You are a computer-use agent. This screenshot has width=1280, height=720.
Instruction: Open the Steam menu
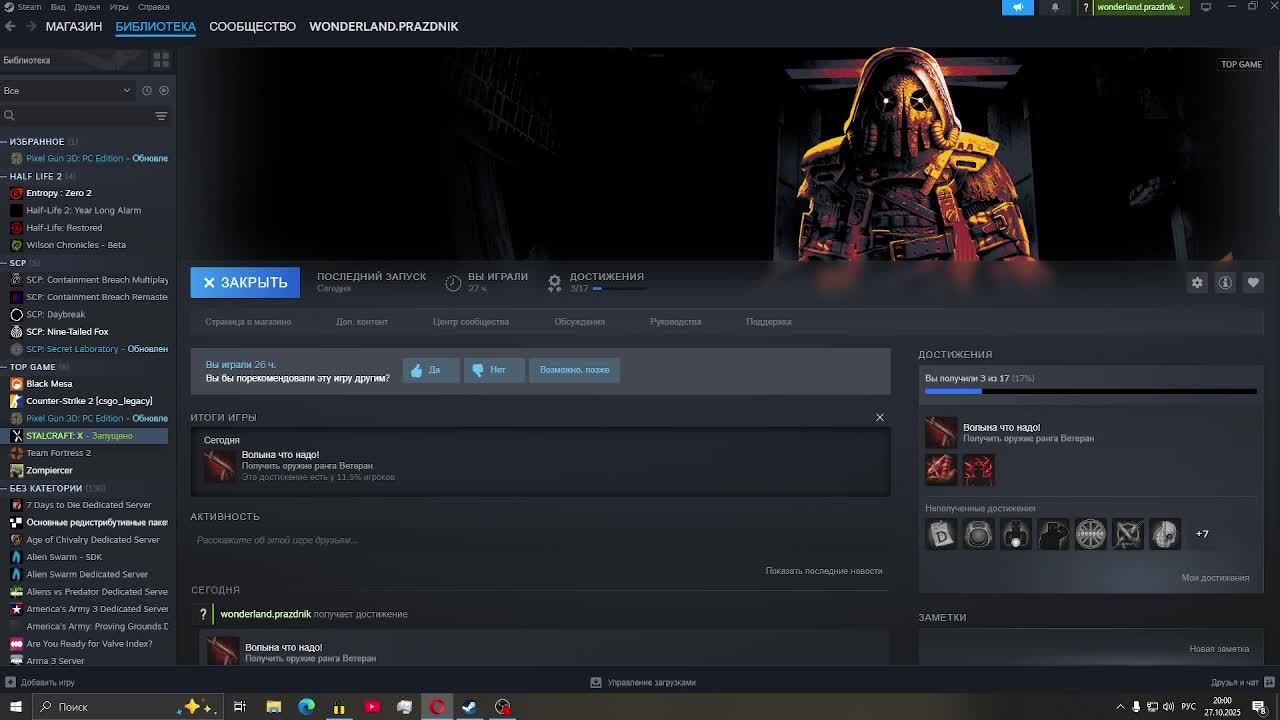point(23,7)
